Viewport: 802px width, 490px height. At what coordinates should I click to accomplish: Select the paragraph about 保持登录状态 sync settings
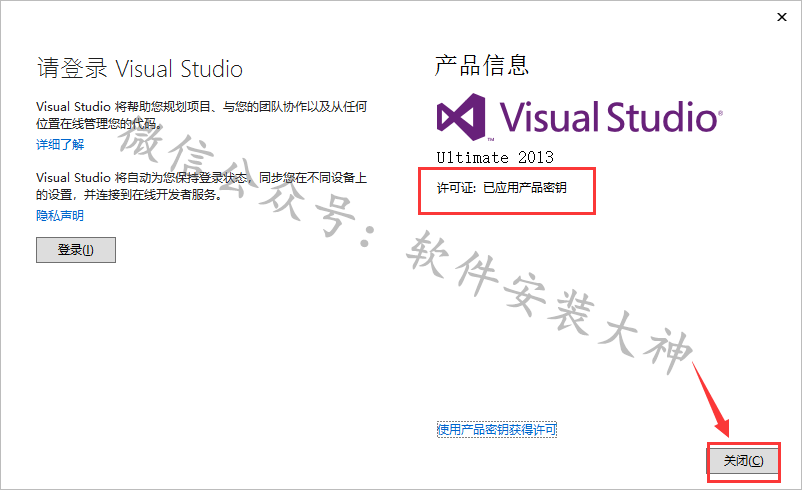pyautogui.click(x=202, y=186)
